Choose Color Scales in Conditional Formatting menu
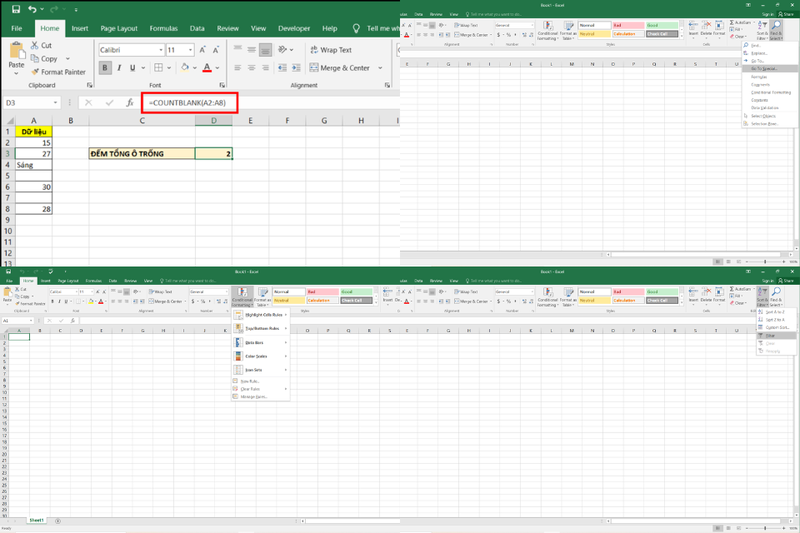Image resolution: width=800 pixels, height=533 pixels. (x=261, y=356)
